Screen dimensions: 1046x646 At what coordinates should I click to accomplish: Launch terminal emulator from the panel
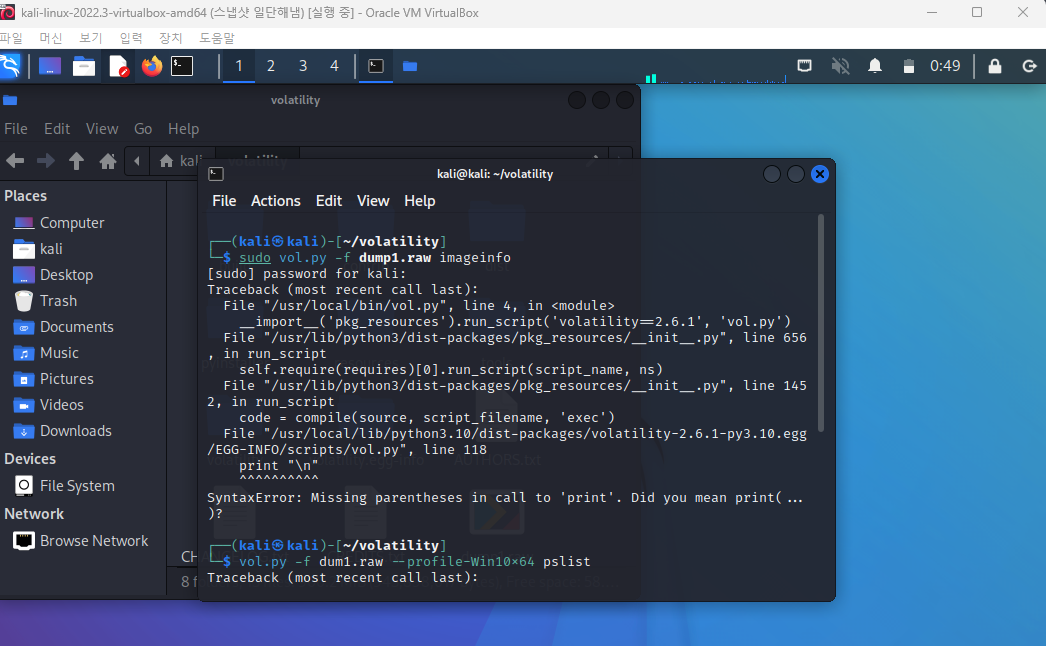pos(182,66)
